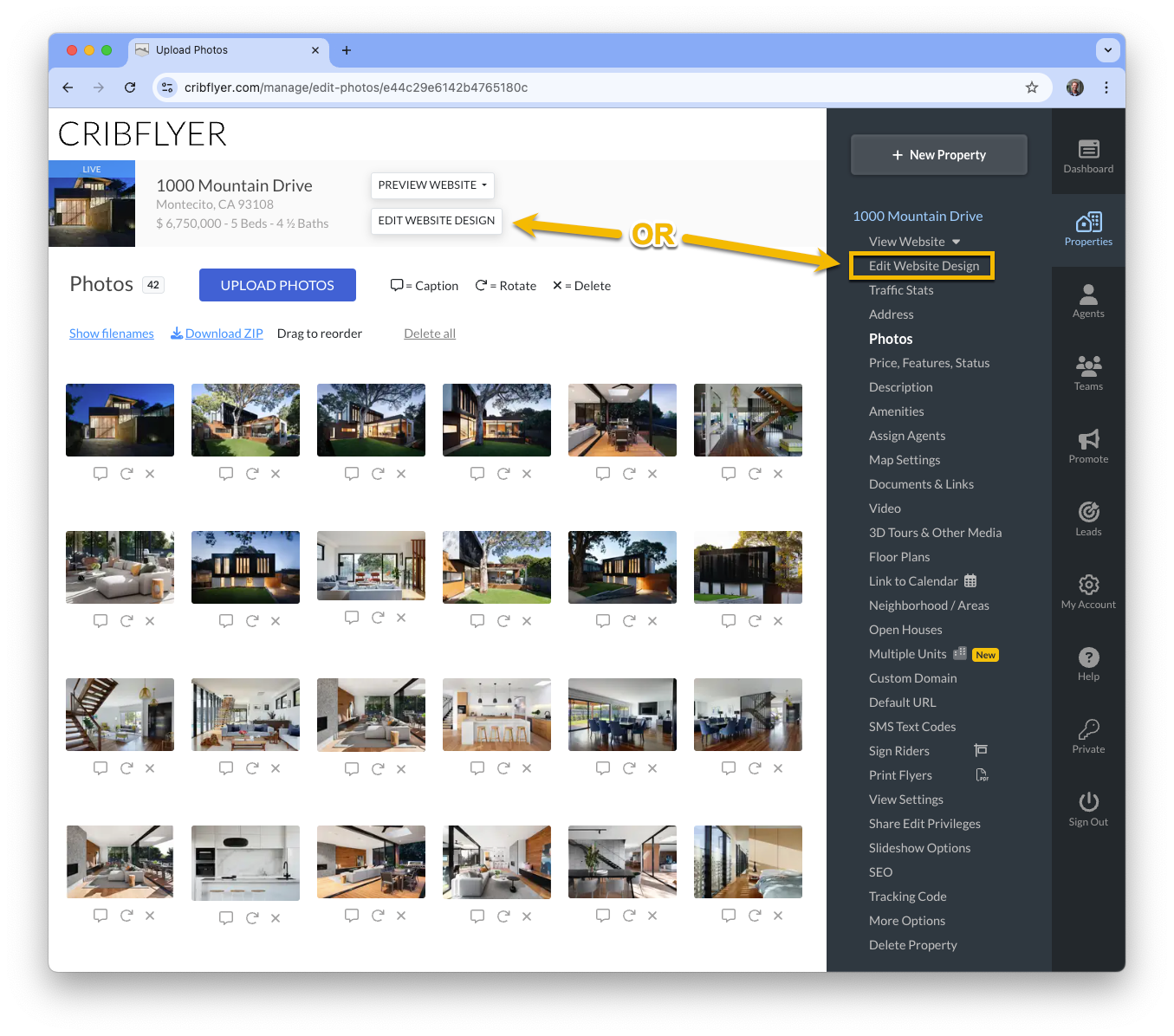Click the CRIBFLYER logo
1174x1036 pixels.
coord(142,134)
